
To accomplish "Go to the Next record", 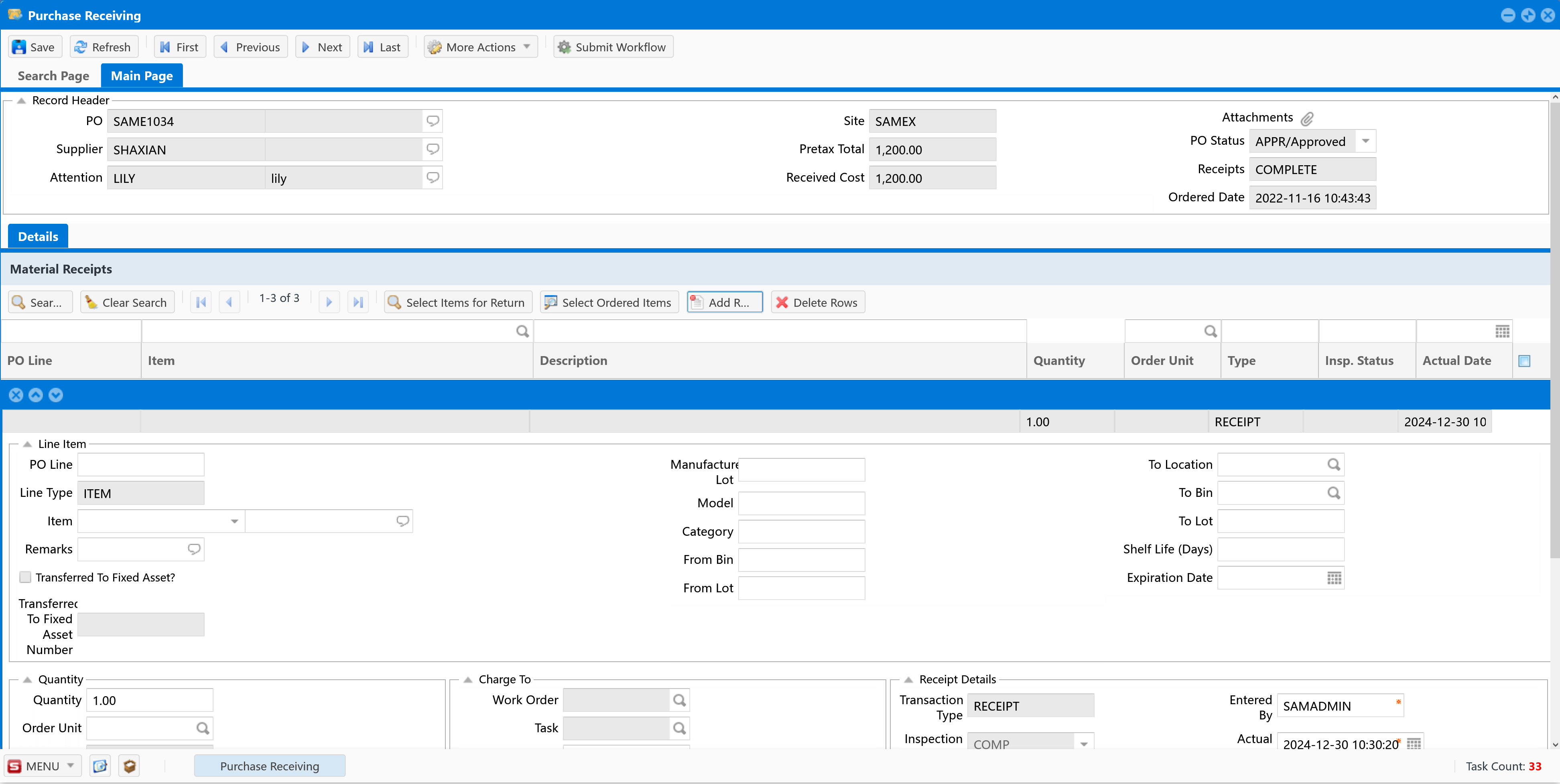I will tap(322, 47).
